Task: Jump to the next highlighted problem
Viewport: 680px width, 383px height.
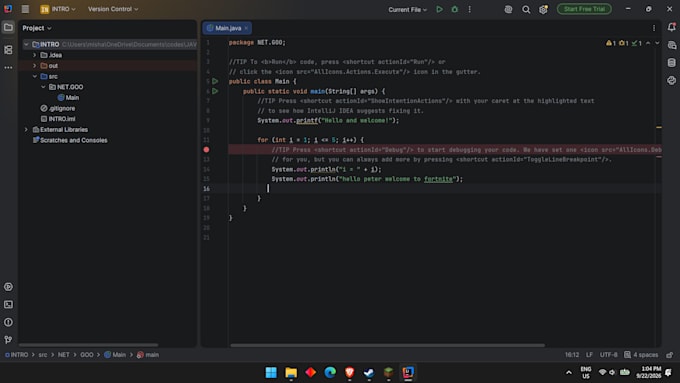Action: pos(657,43)
